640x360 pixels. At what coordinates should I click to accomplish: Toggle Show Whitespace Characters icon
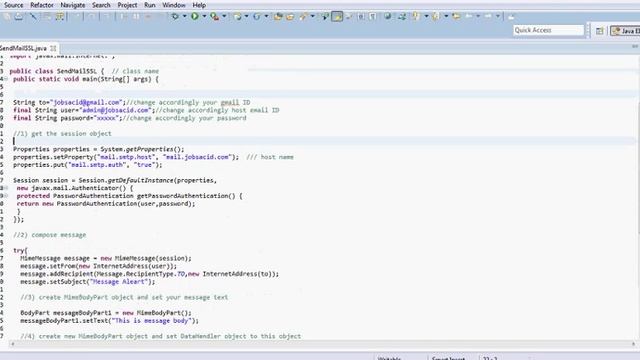coord(373,16)
